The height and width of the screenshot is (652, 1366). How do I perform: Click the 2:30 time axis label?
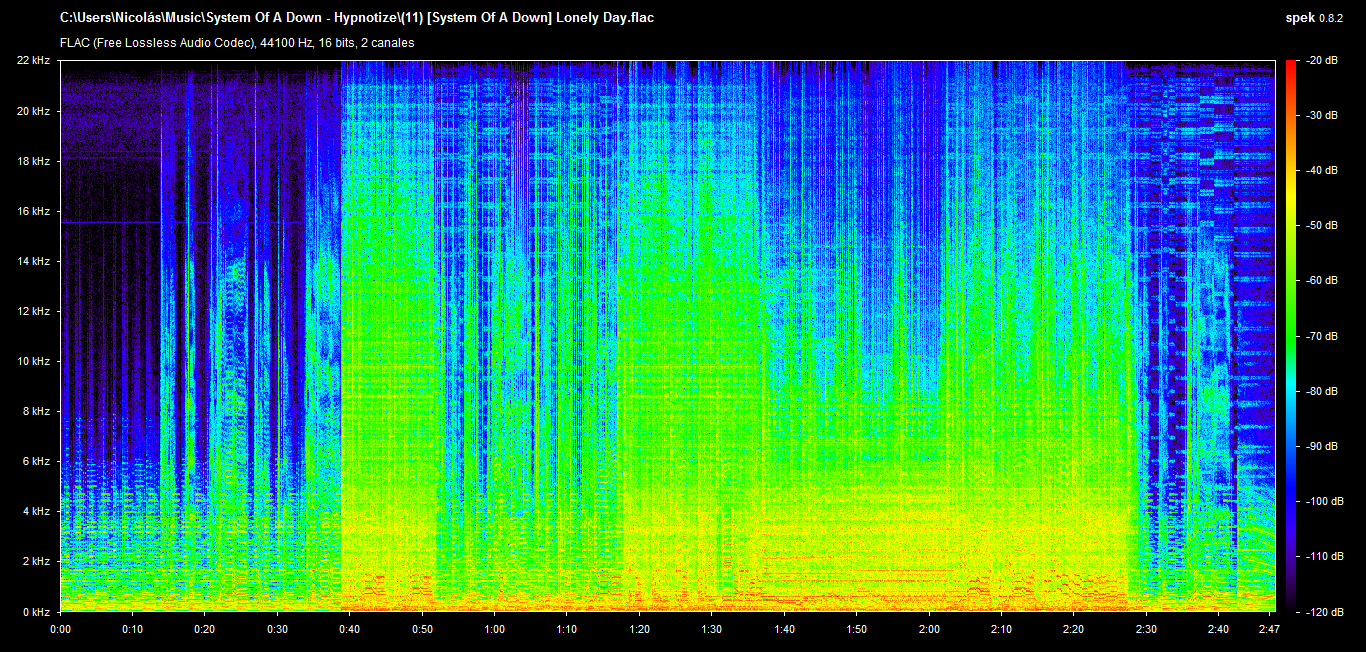pos(1146,629)
